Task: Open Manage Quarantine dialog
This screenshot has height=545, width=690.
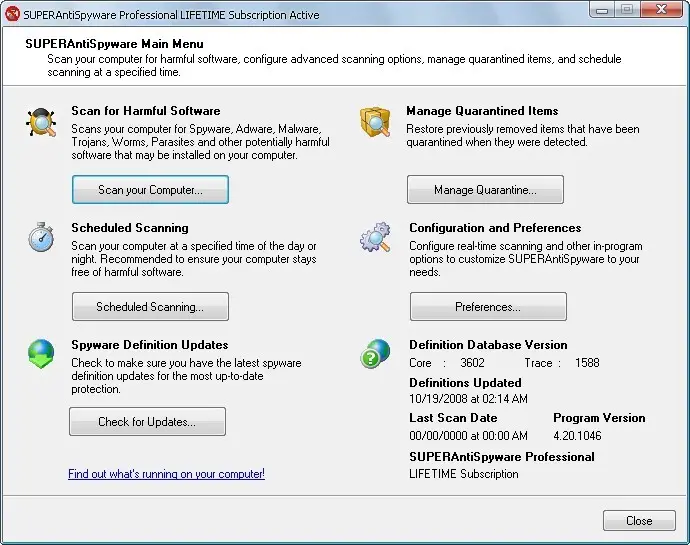Action: [x=485, y=190]
